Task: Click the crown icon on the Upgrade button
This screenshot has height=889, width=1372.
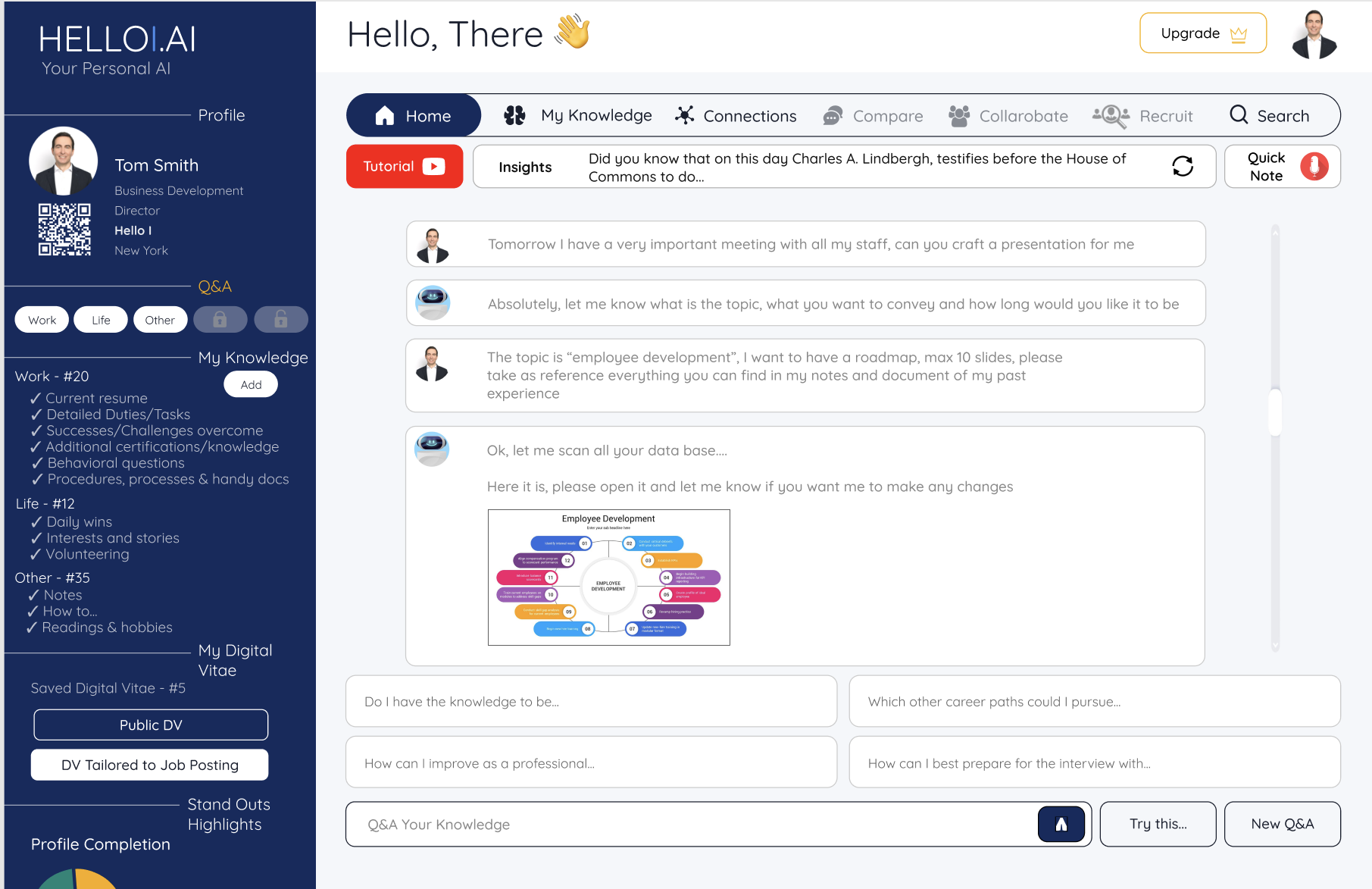Action: point(1238,33)
